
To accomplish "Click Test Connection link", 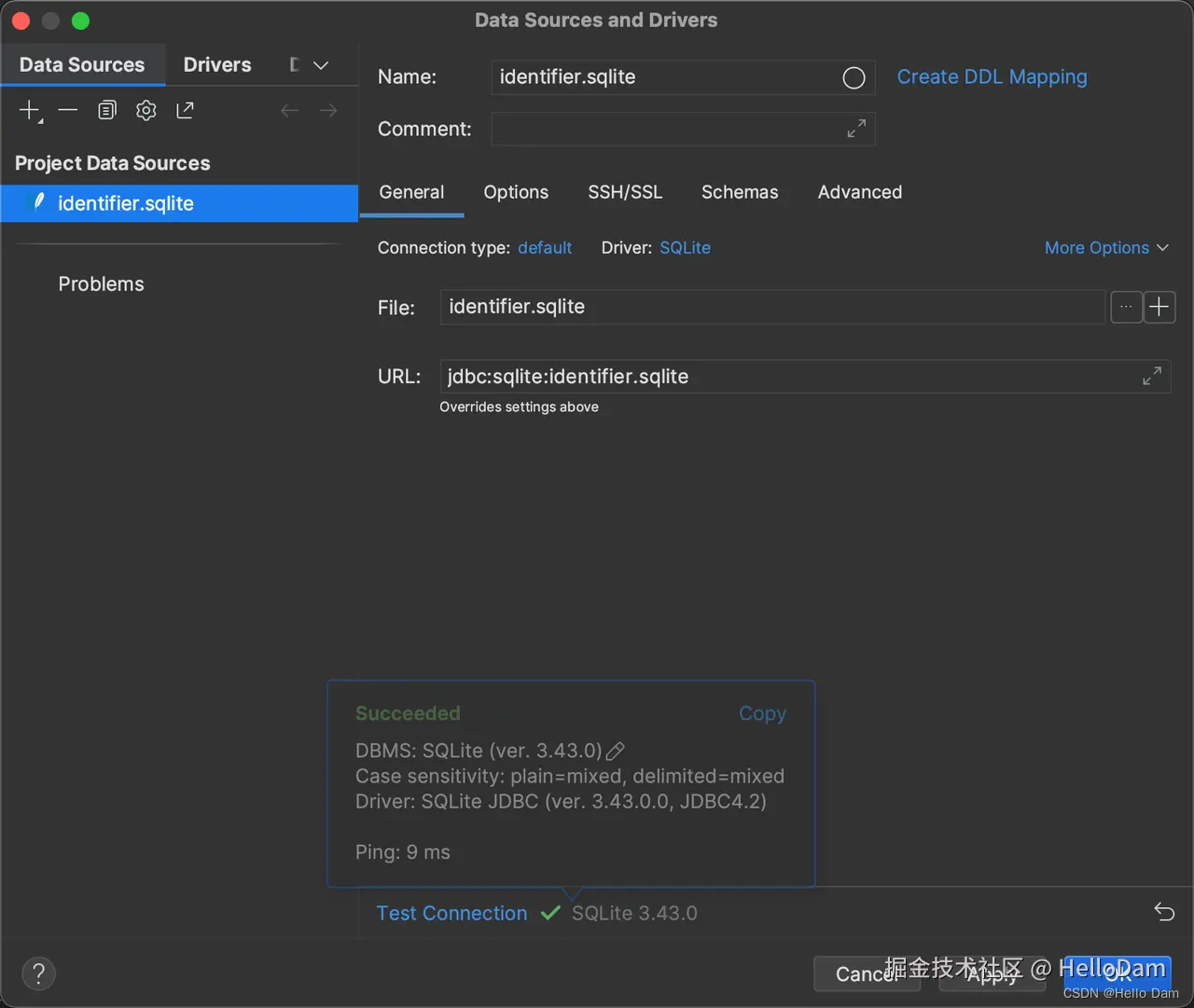I will coord(451,913).
